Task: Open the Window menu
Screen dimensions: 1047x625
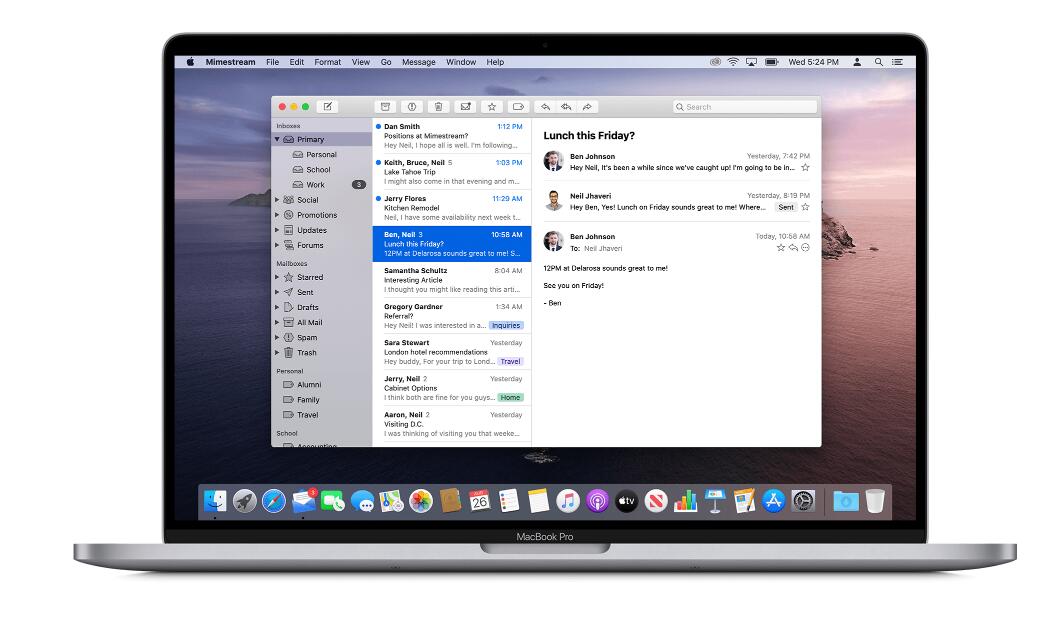Action: [461, 62]
